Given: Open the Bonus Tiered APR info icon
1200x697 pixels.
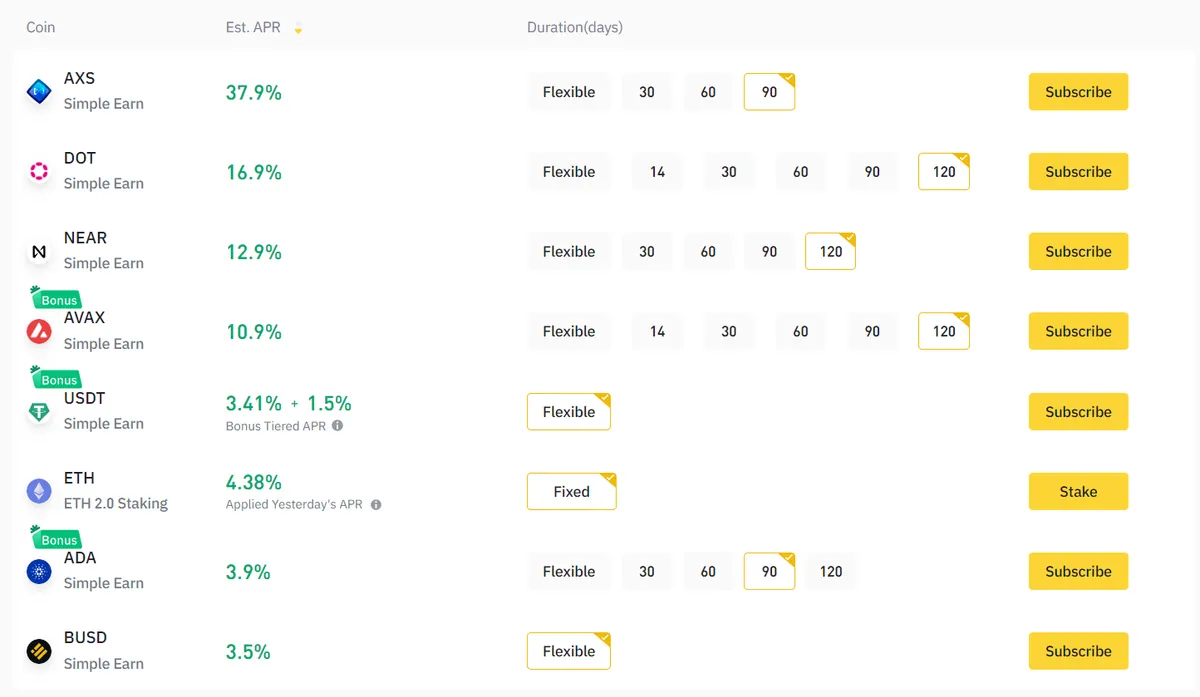Looking at the screenshot, I should (x=338, y=426).
